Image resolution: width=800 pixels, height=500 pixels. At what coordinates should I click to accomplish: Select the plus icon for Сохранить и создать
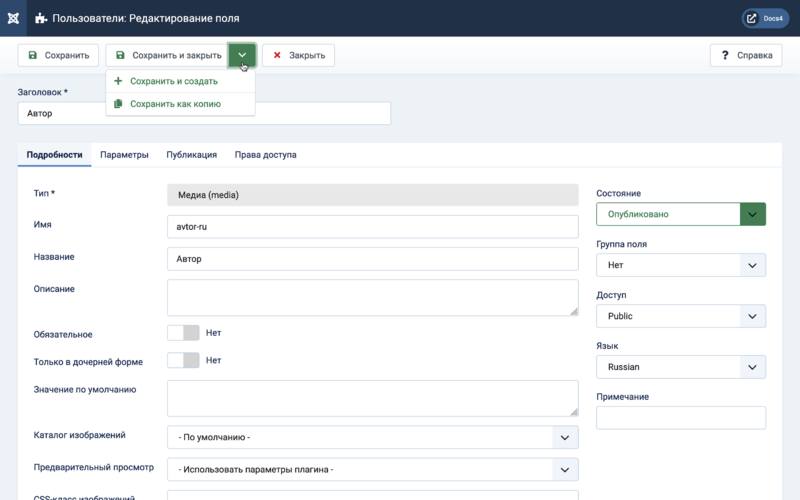click(118, 81)
